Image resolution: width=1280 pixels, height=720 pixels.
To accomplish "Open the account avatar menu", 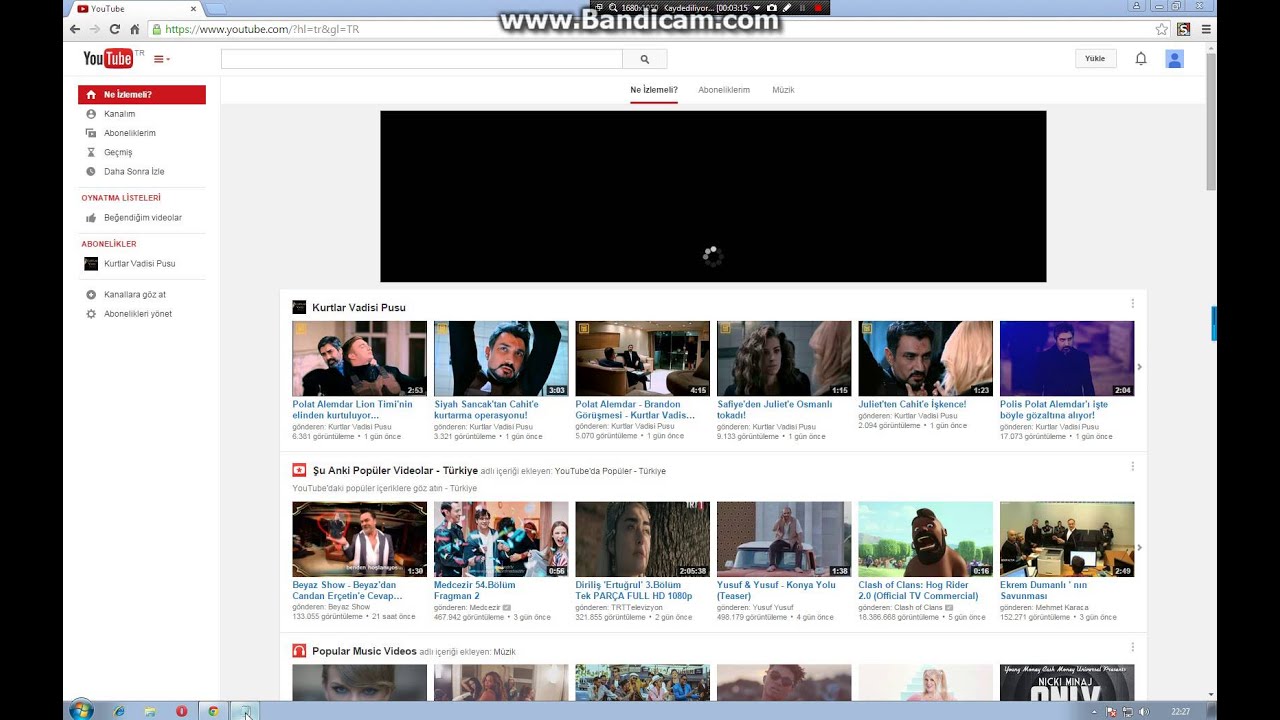I will (1175, 59).
